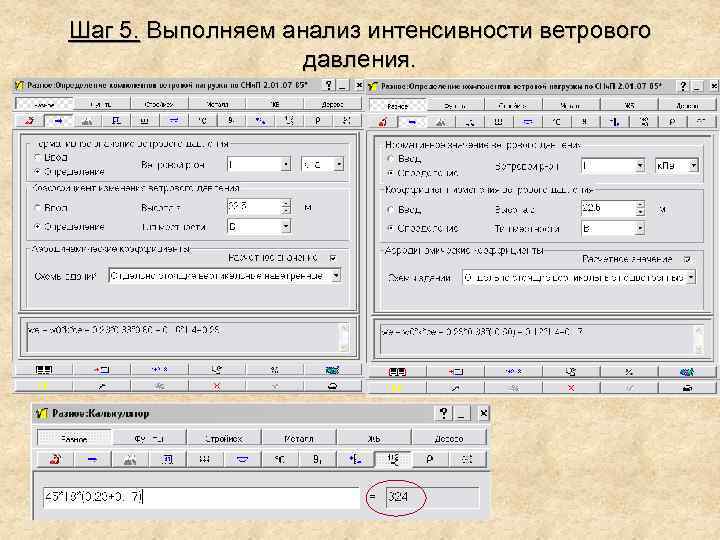Click the P icon in left window toolbar
The width and height of the screenshot is (720, 540).
pos(318,120)
